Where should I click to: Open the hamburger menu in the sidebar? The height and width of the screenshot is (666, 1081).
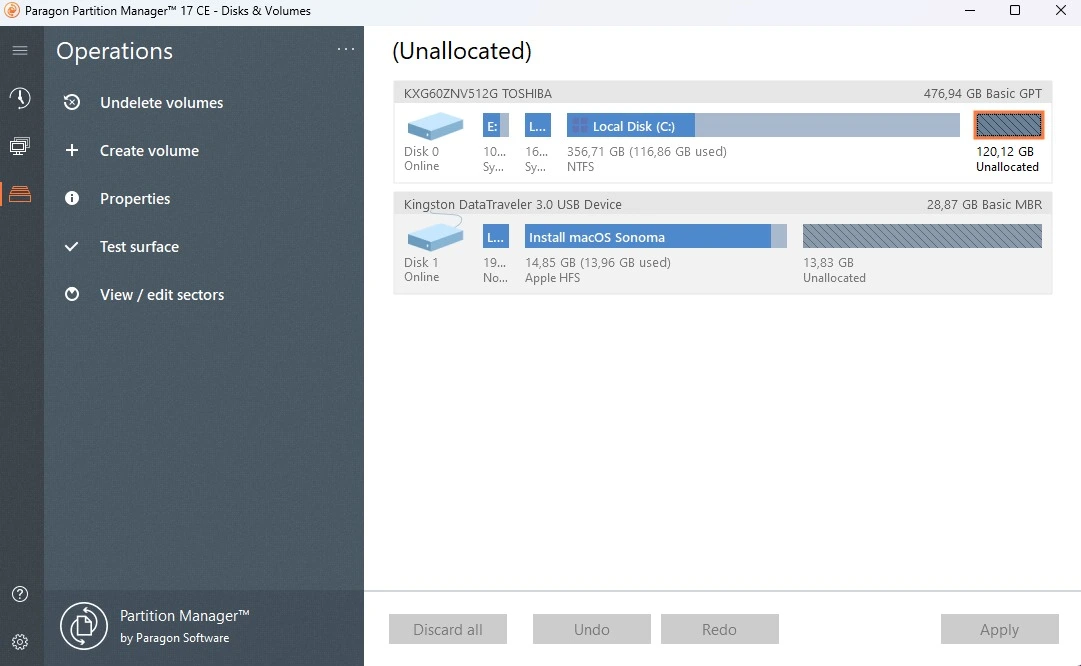tap(20, 50)
